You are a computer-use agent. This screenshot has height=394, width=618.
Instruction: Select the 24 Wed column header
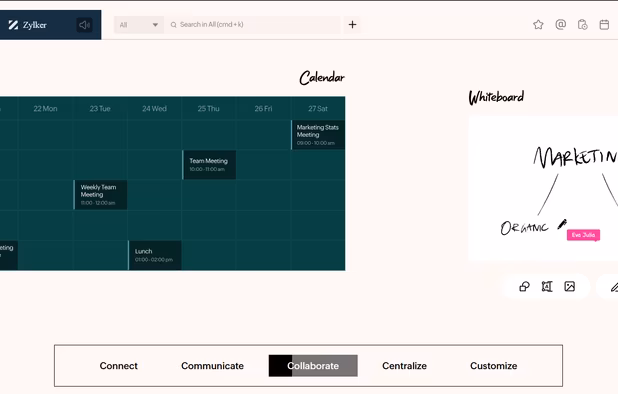(x=154, y=108)
